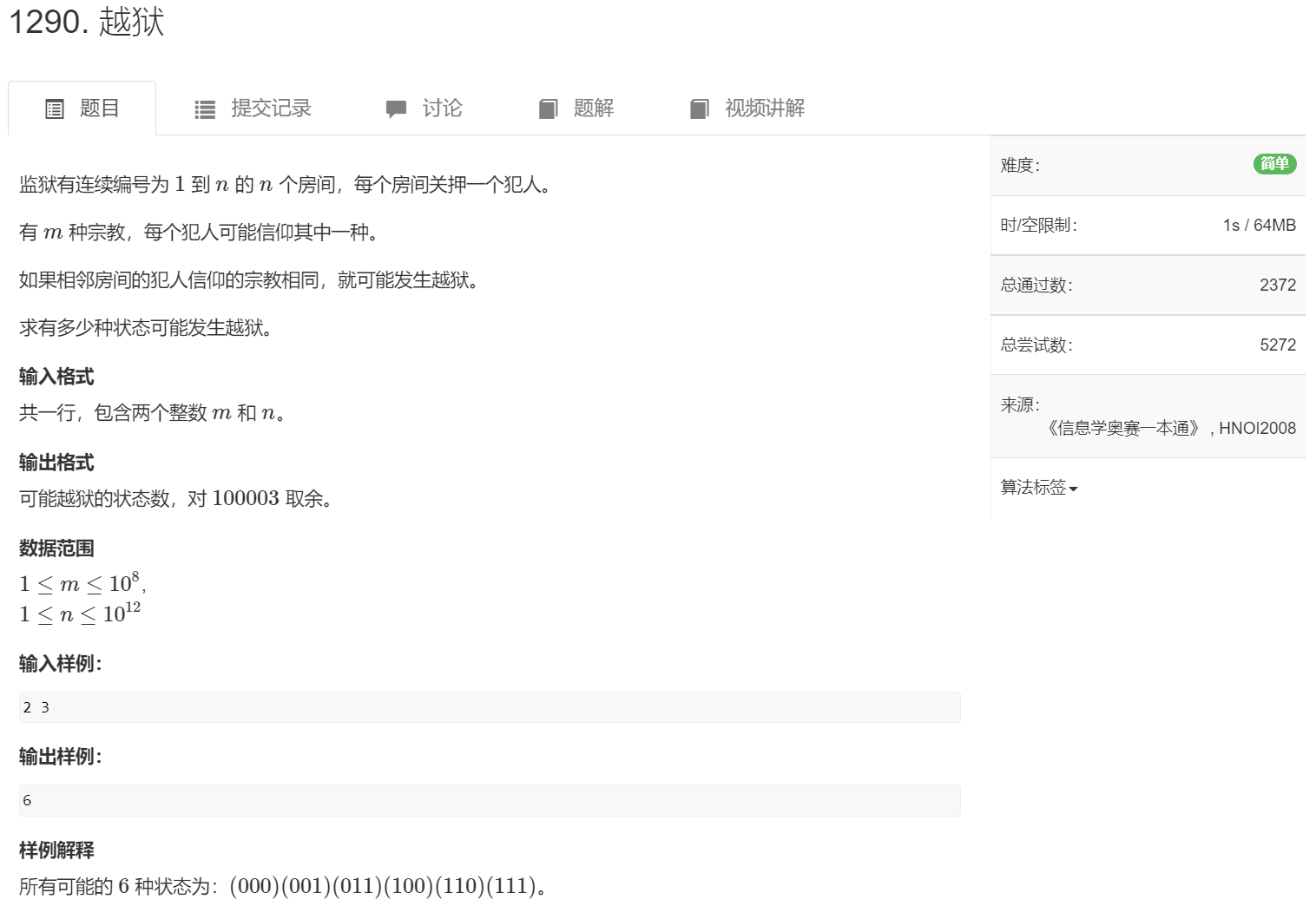Click the 讨论 speech bubble icon

coord(396,109)
